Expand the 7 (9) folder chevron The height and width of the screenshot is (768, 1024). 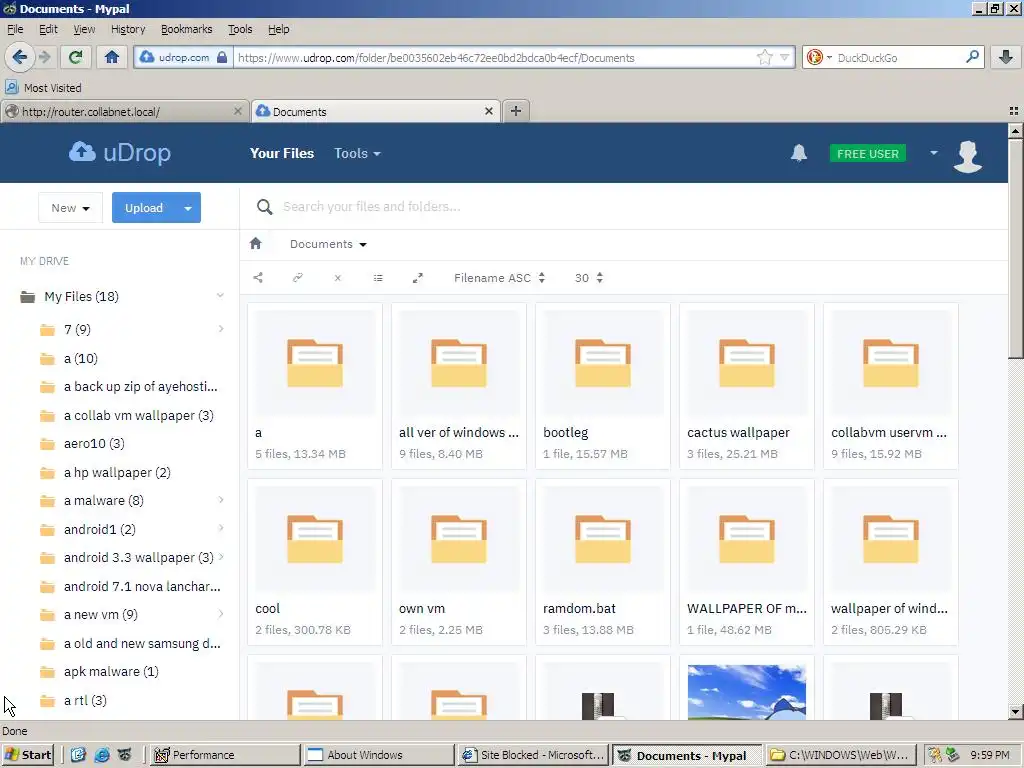point(221,328)
